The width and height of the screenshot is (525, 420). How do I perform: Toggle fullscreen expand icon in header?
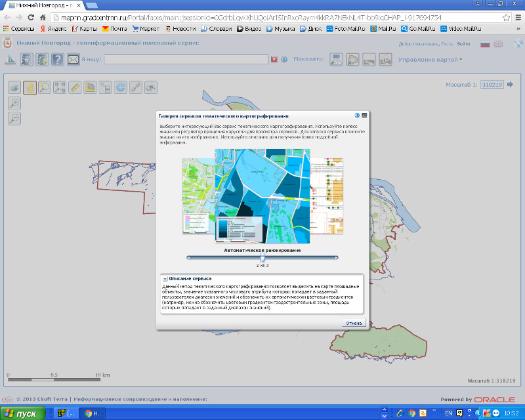tap(518, 44)
